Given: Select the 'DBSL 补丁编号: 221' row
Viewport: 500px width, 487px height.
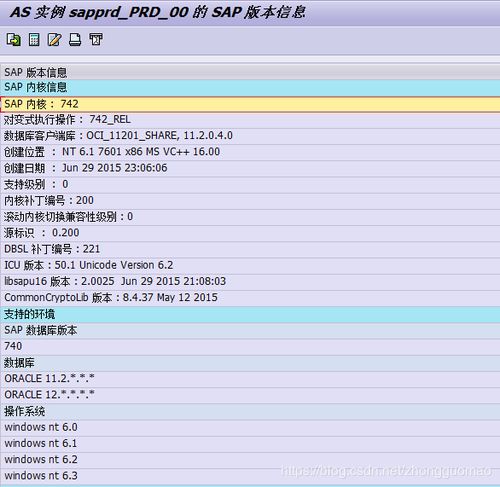Looking at the screenshot, I should click(x=250, y=249).
